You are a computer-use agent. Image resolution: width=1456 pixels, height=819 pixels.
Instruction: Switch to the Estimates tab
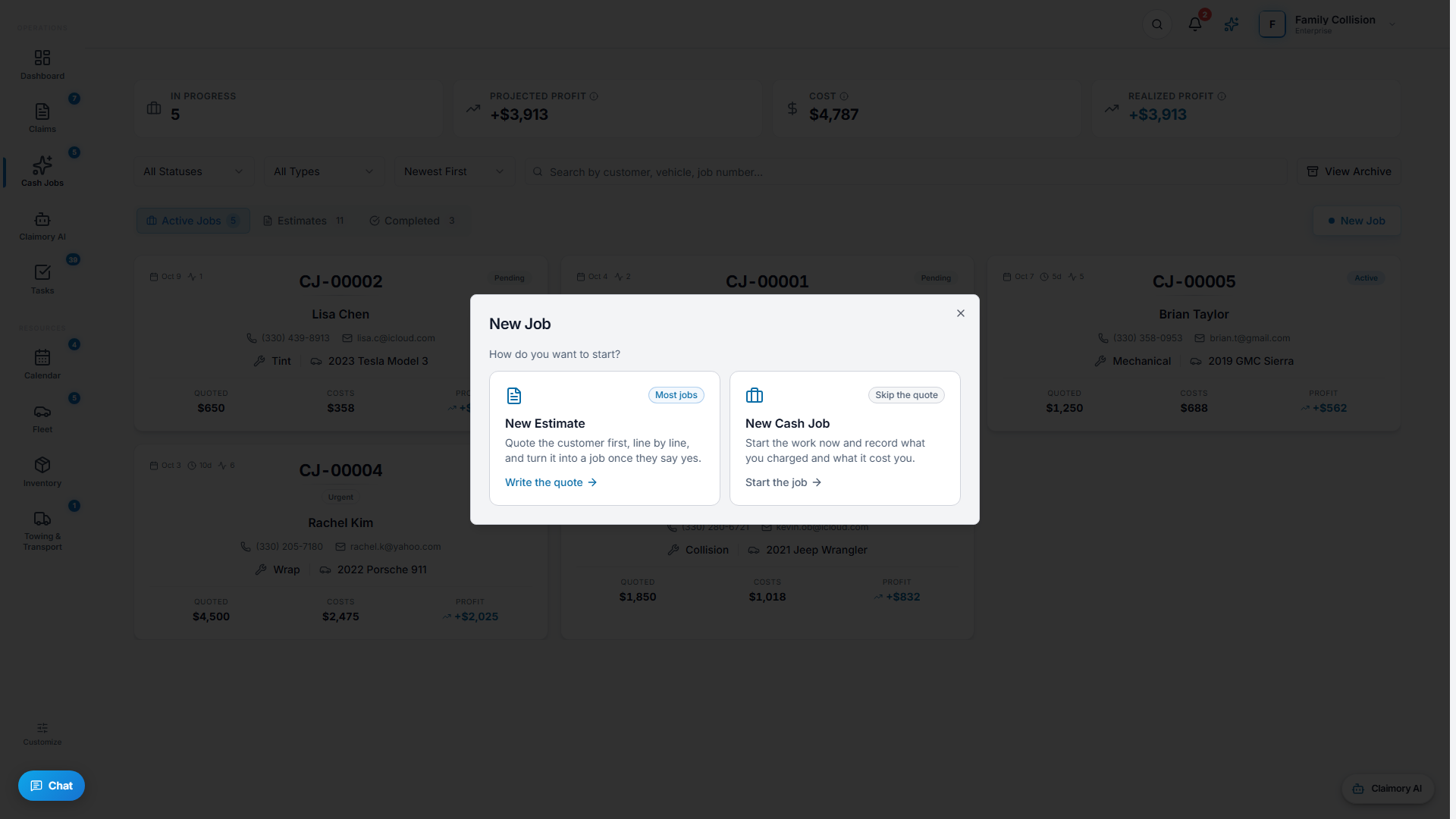303,221
